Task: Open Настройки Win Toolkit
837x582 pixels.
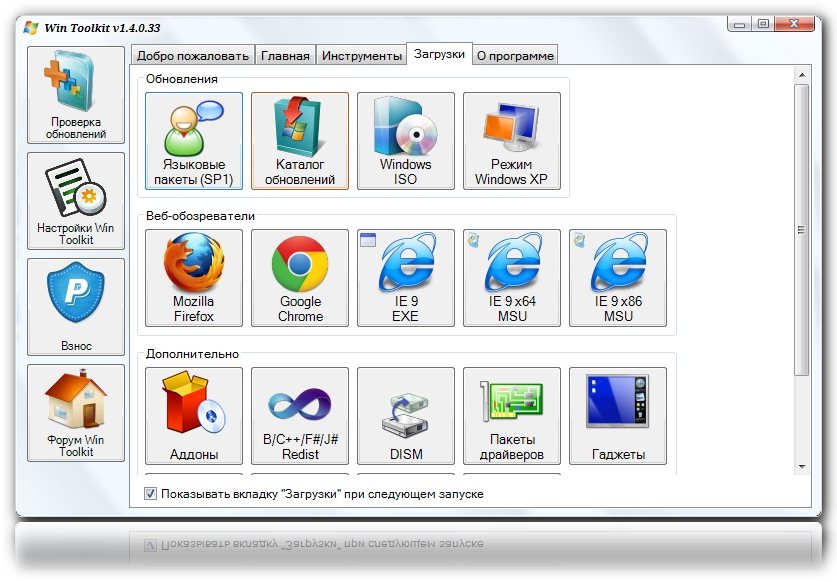Action: [x=77, y=200]
